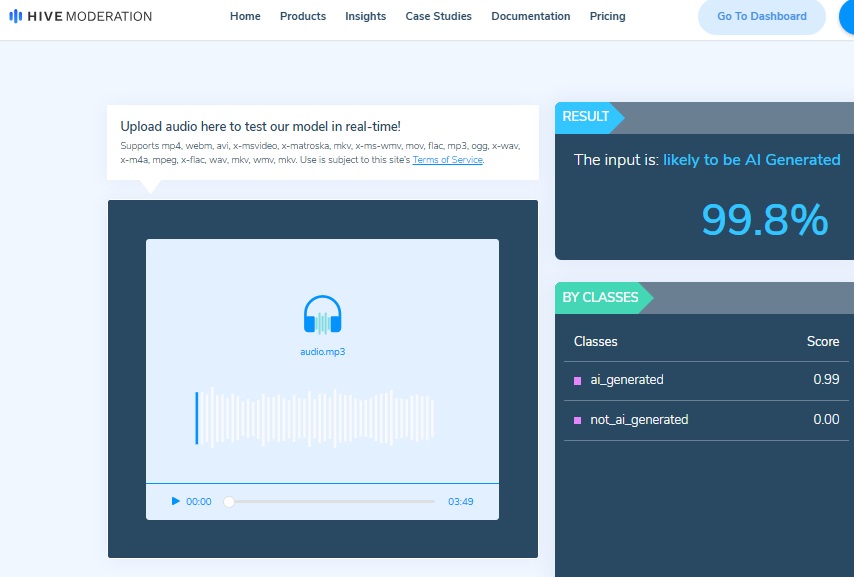Screen dimensions: 854x577
Task: Click the headphones audio icon
Action: click(x=322, y=314)
